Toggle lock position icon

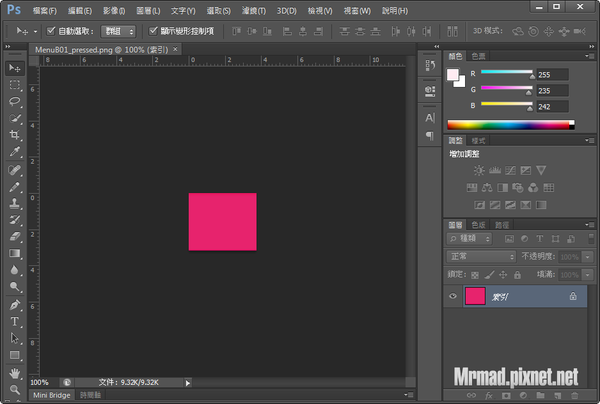(503, 275)
